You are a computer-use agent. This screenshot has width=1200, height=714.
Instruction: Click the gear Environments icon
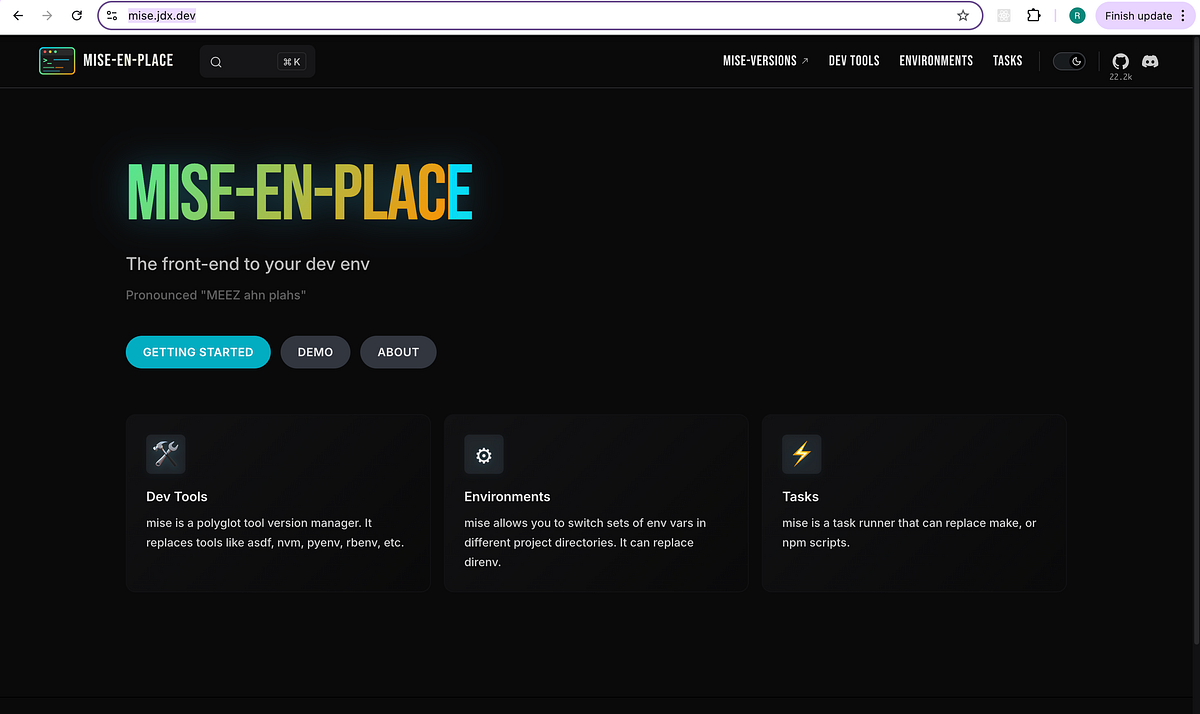pos(484,454)
